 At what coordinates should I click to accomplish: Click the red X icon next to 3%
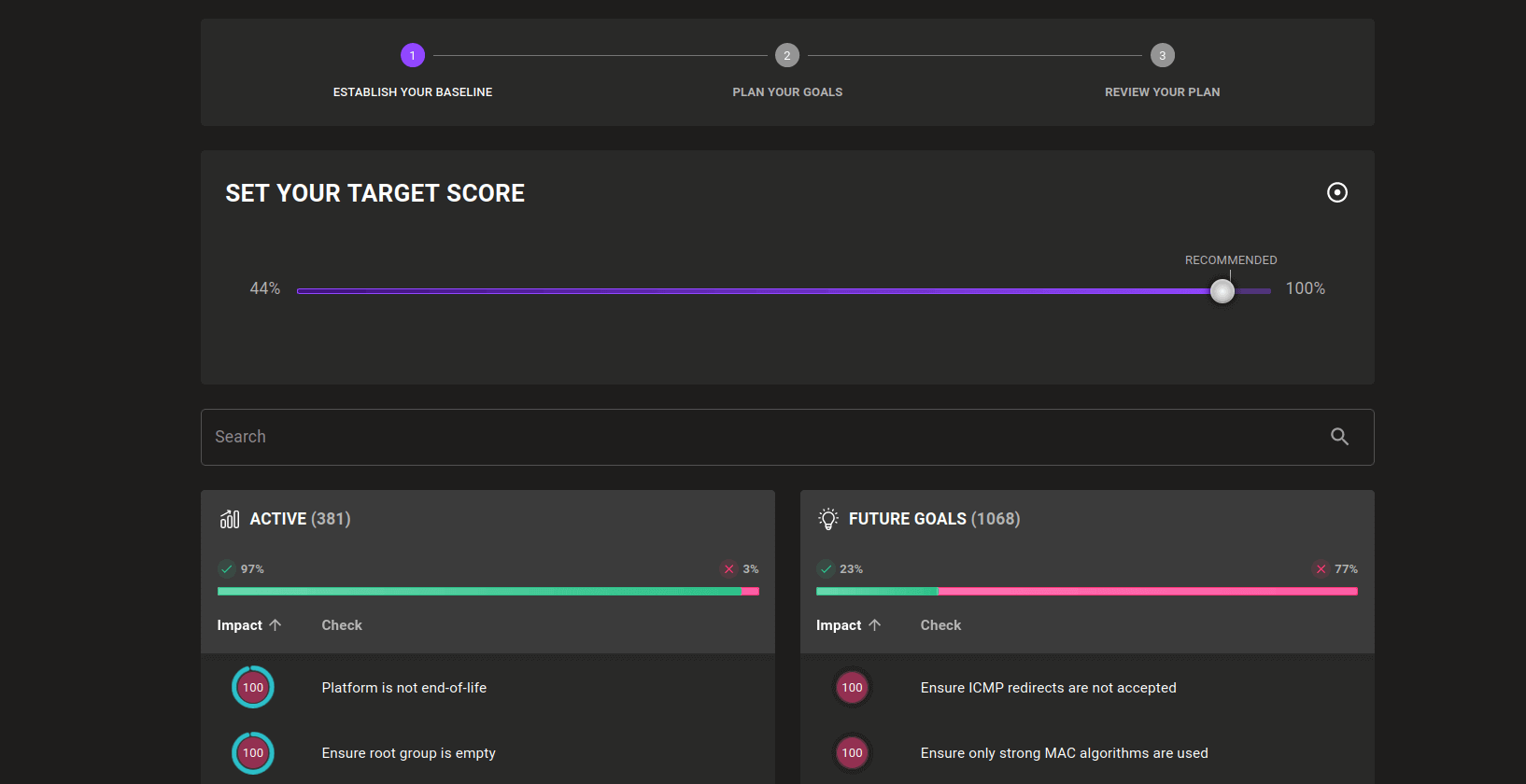click(729, 569)
